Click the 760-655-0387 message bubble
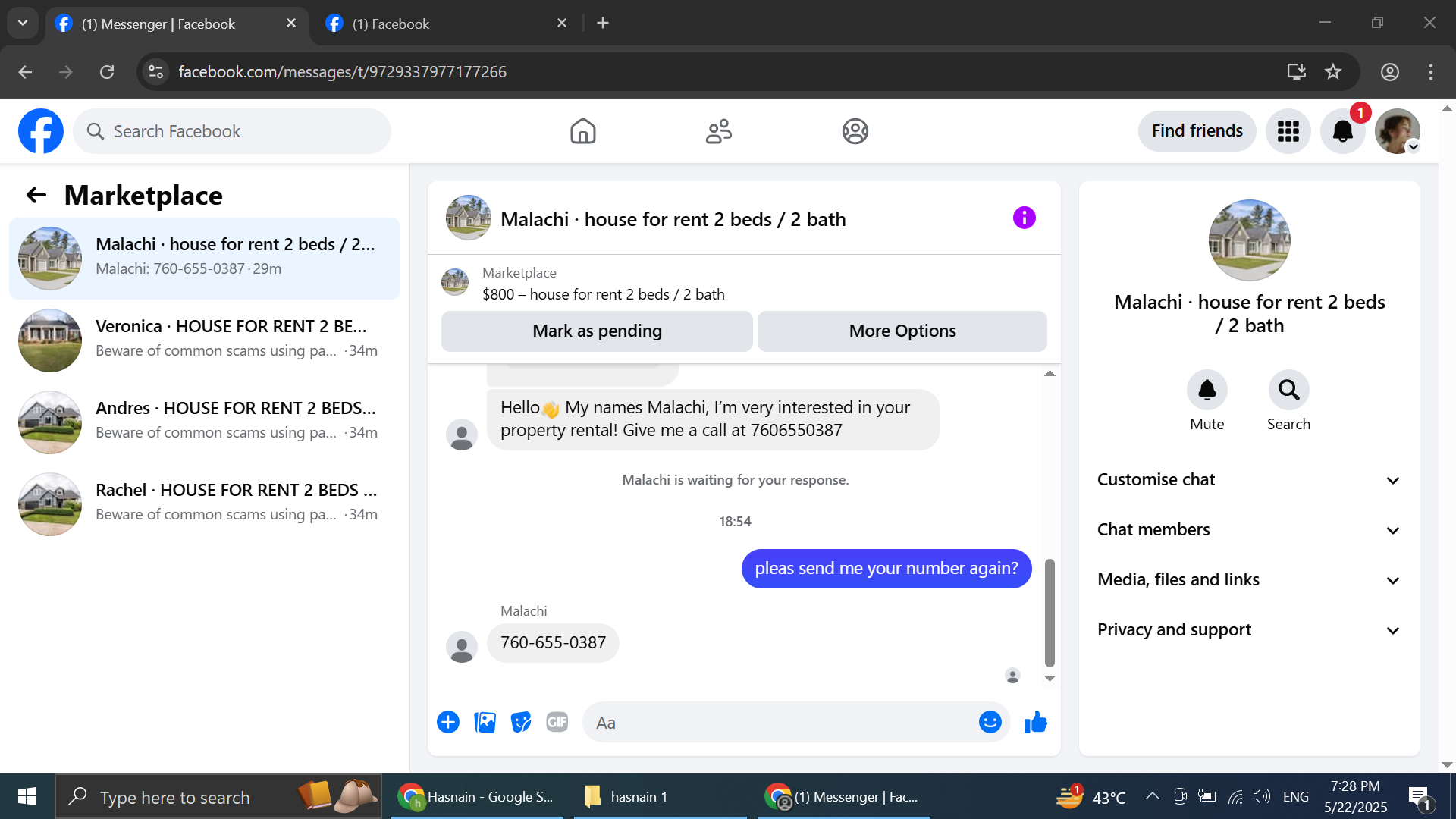 pos(553,643)
